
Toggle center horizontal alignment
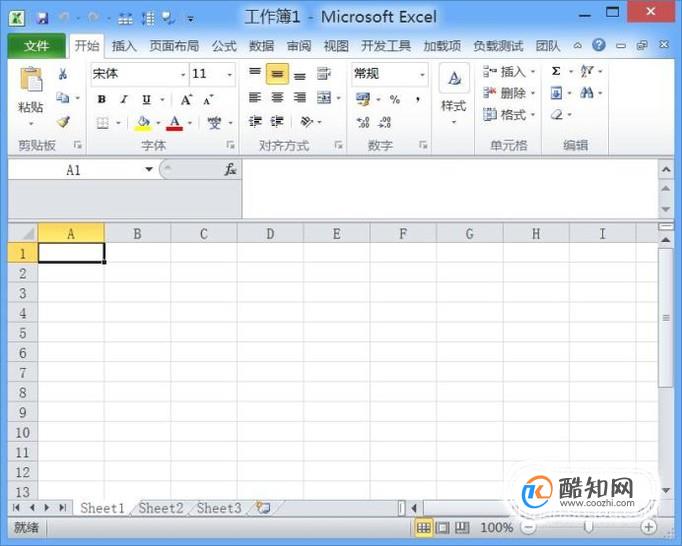277,97
